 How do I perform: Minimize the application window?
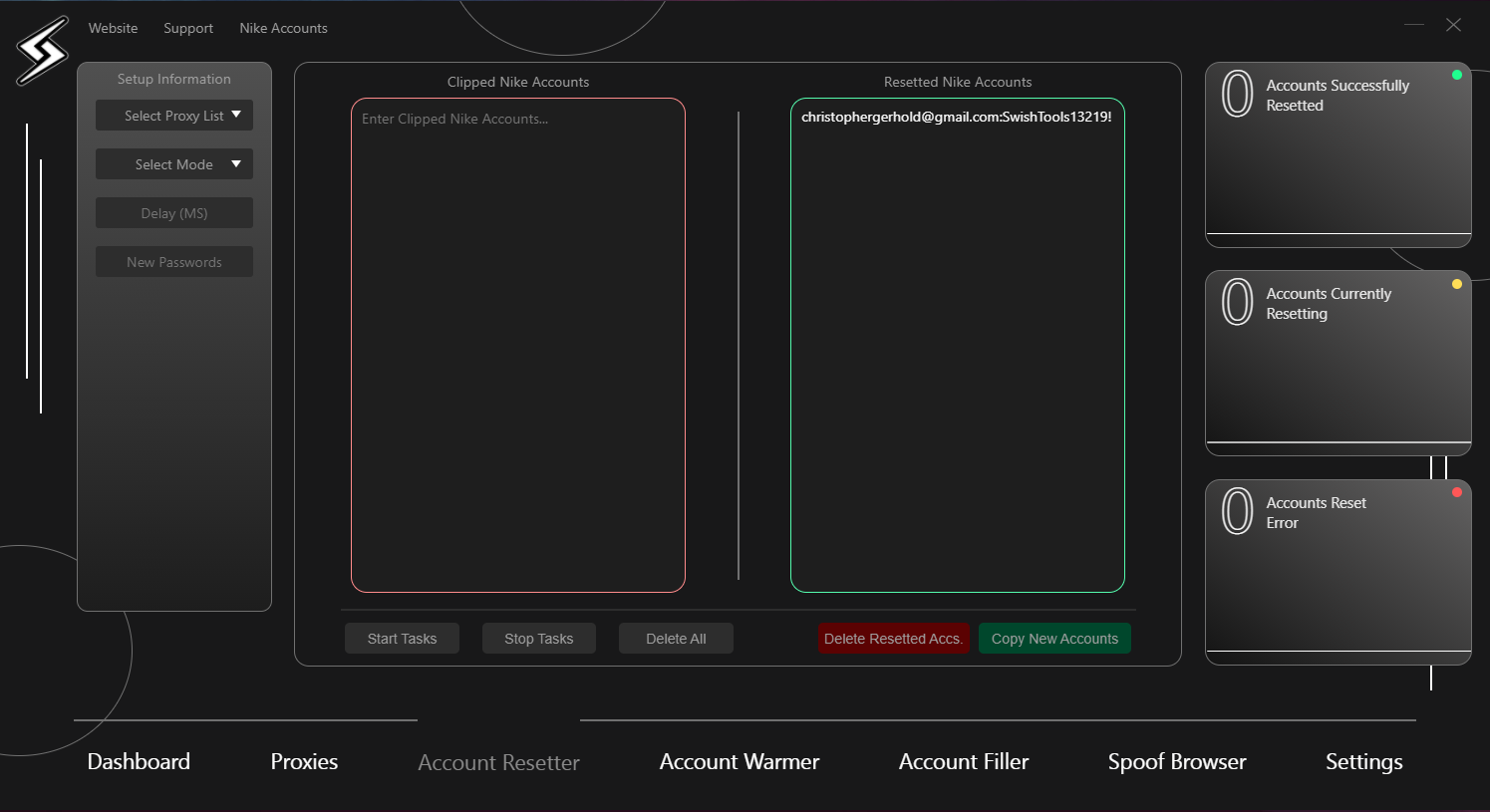1413,25
